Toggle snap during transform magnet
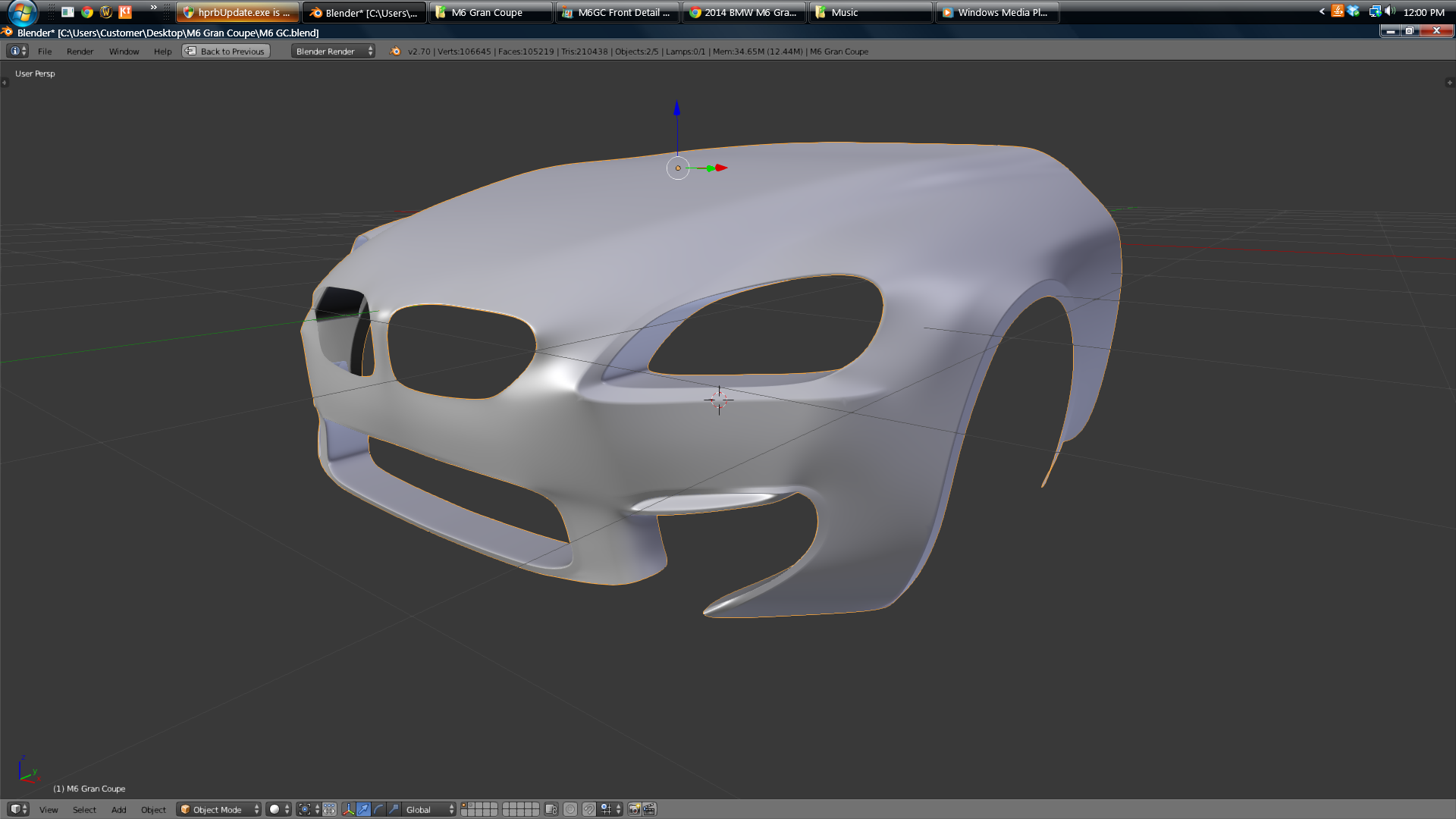 [589, 809]
